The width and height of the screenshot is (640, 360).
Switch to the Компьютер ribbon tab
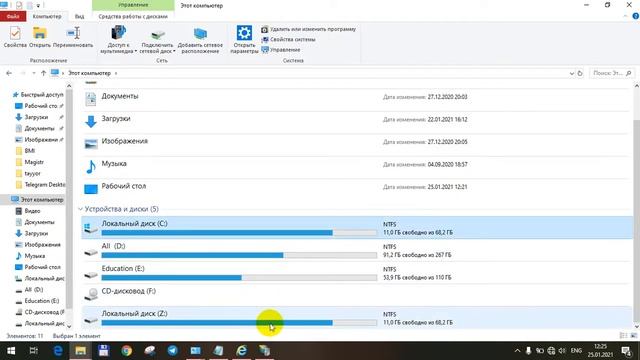pyautogui.click(x=47, y=16)
